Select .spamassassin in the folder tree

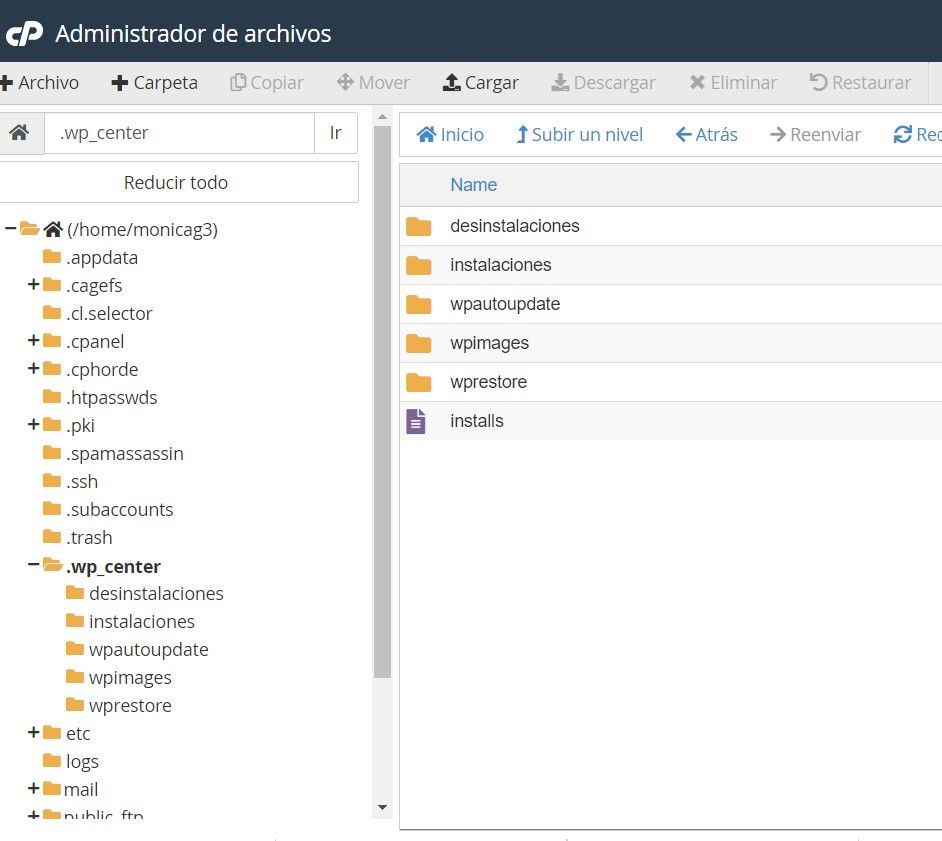click(125, 454)
